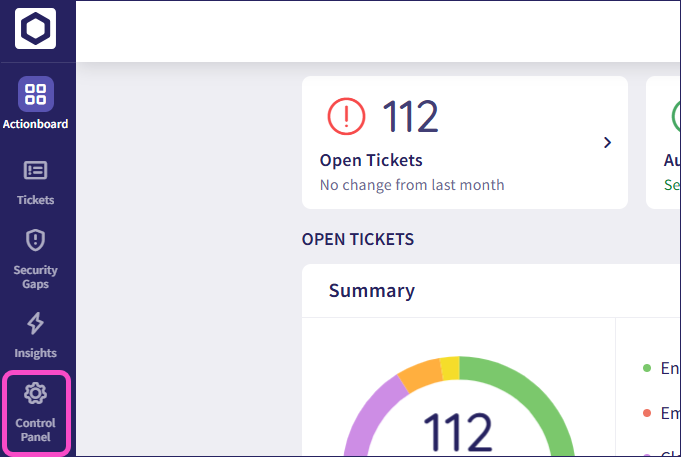Open the Security Gaps shield icon
Screen dimensions: 681x457
pos(36,240)
